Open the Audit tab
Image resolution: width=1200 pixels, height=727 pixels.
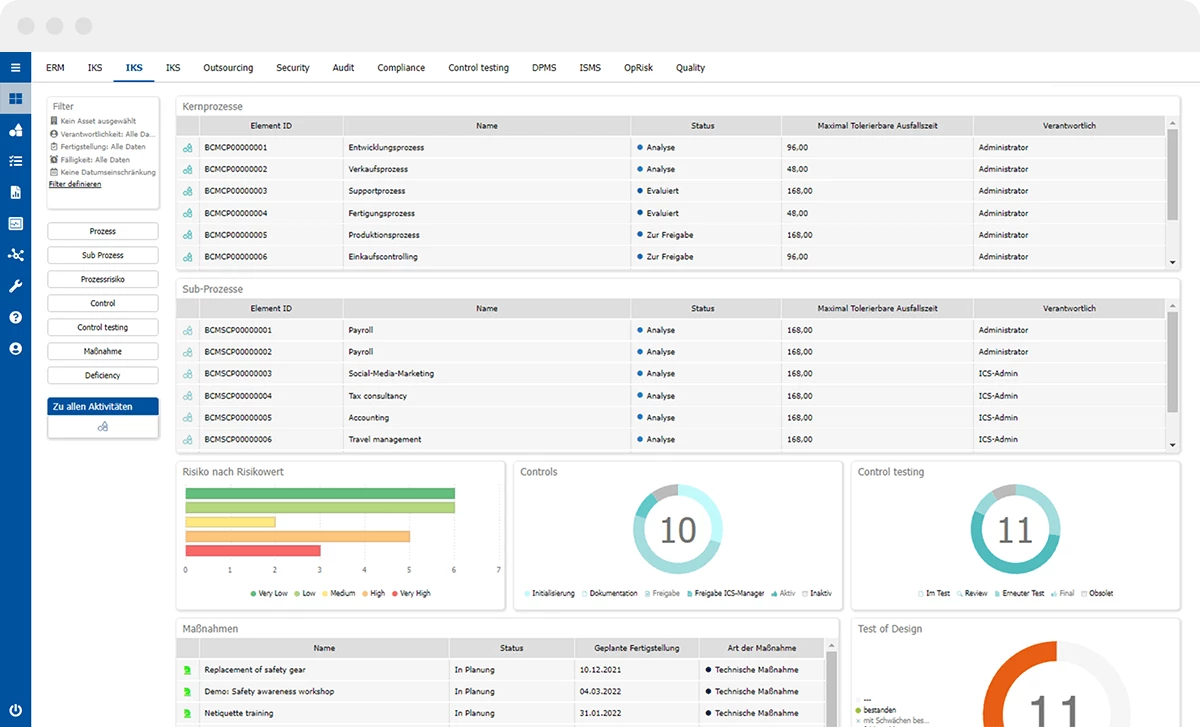point(343,68)
